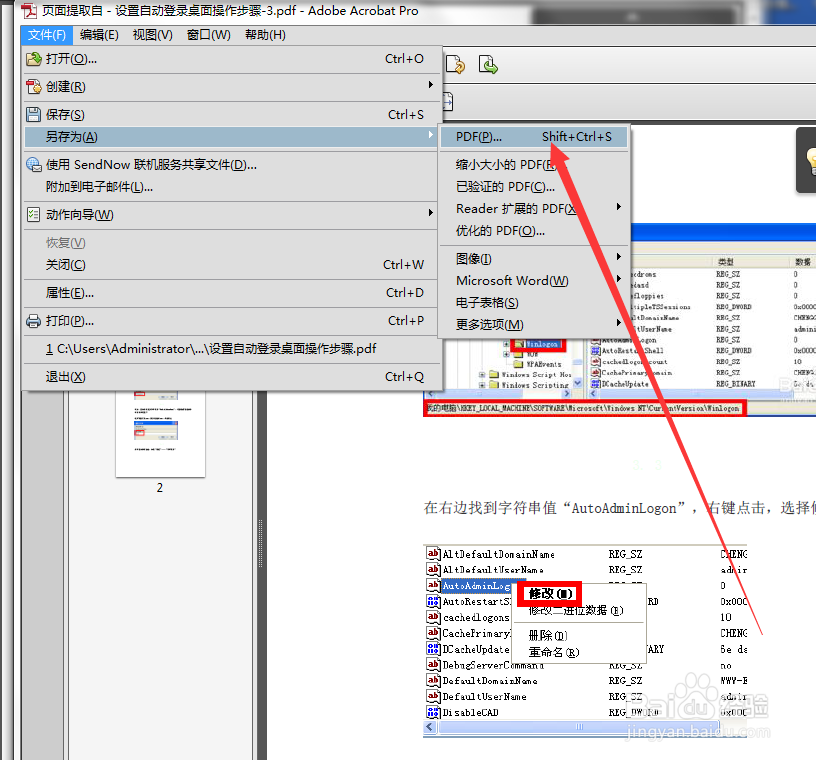This screenshot has width=816, height=760.
Task: Select page 2 thumbnail in pages panel
Action: pos(160,434)
